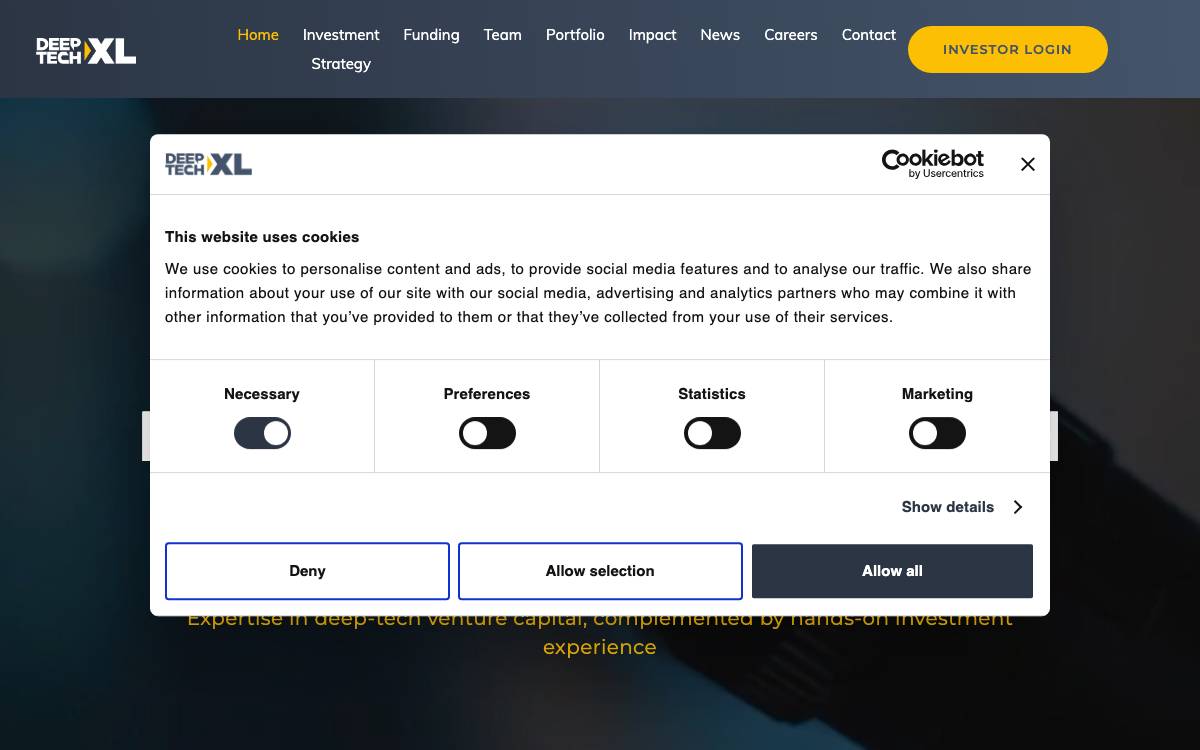Turn on the Marketing cookies switch

[x=937, y=433]
